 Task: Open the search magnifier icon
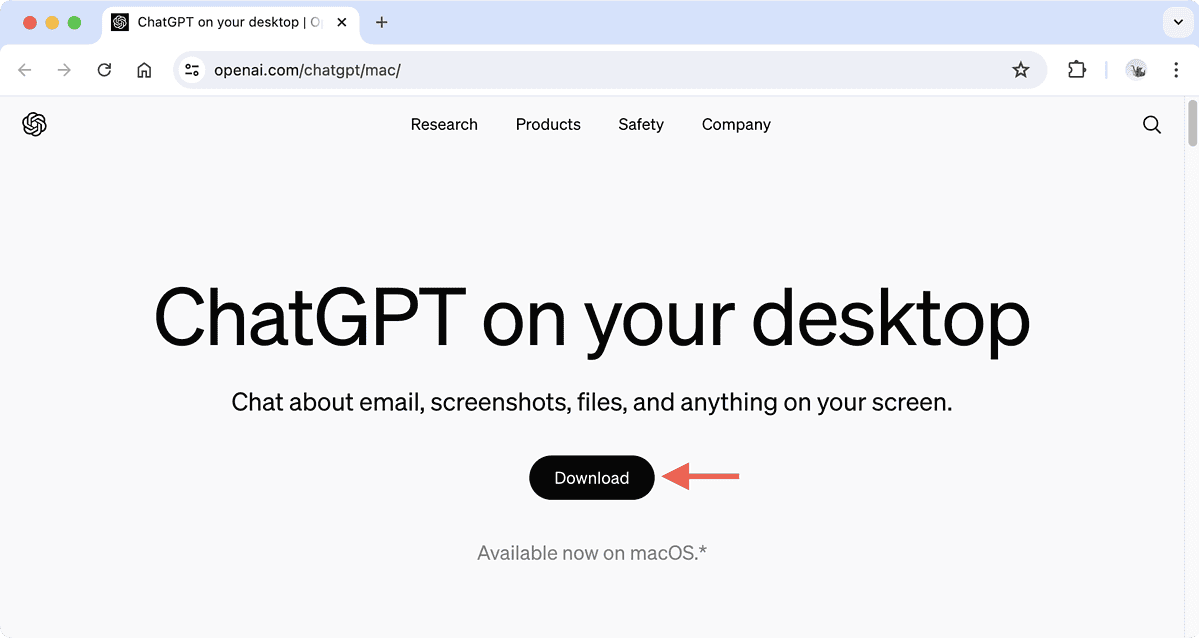pyautogui.click(x=1151, y=124)
